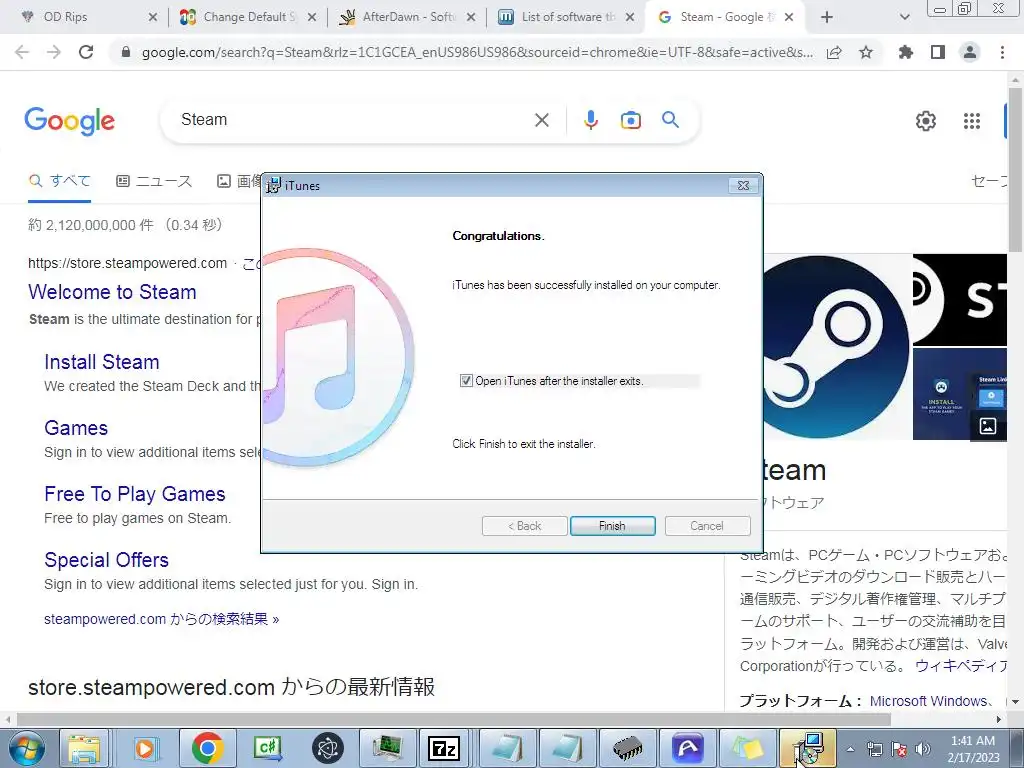Toggle the Chrome side panel
Viewport: 1024px width, 768px height.
(x=938, y=52)
